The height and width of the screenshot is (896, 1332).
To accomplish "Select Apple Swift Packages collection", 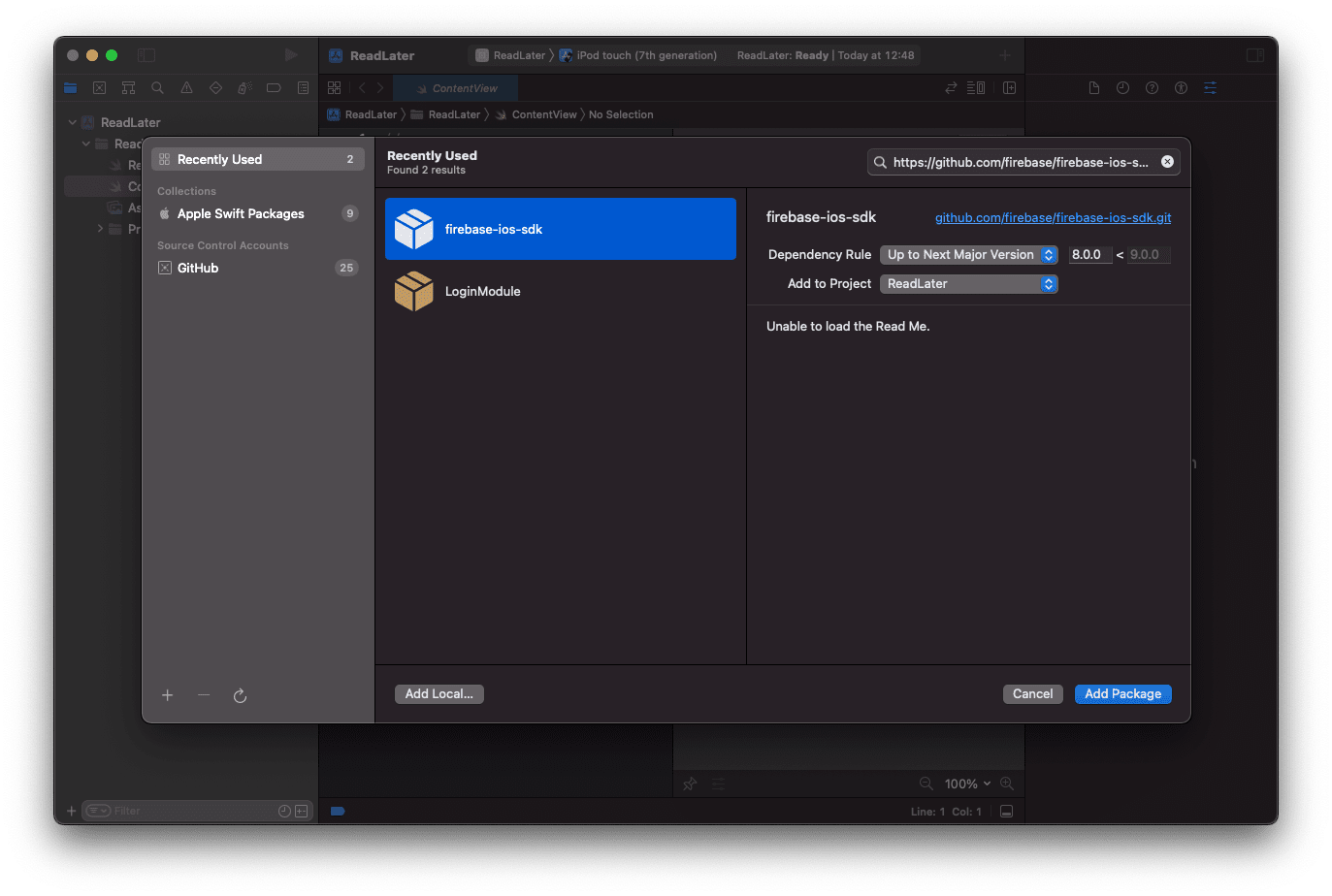I will (x=258, y=213).
